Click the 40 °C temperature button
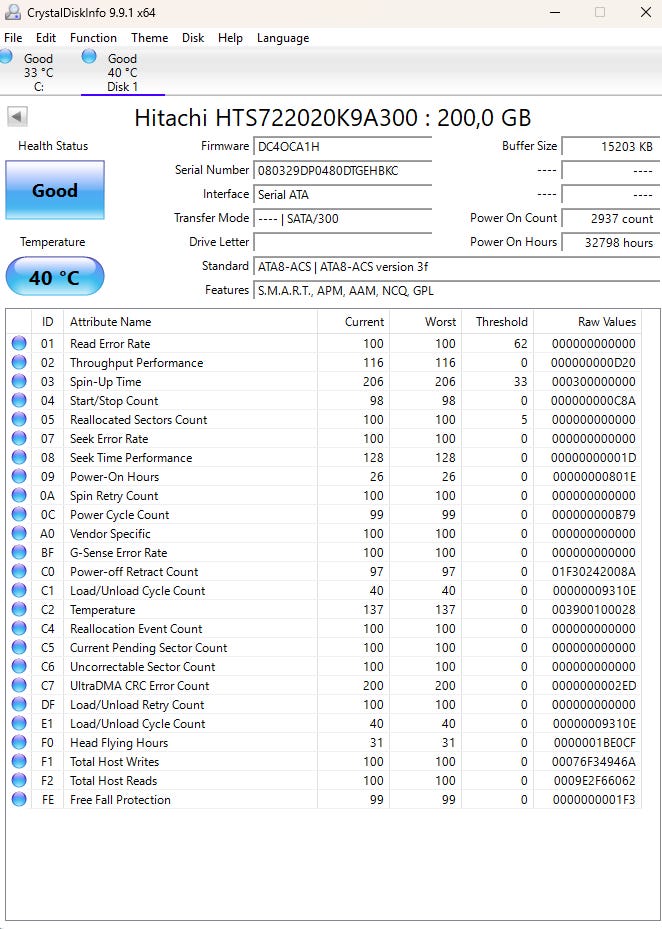Viewport: 662px width, 929px height. (55, 277)
